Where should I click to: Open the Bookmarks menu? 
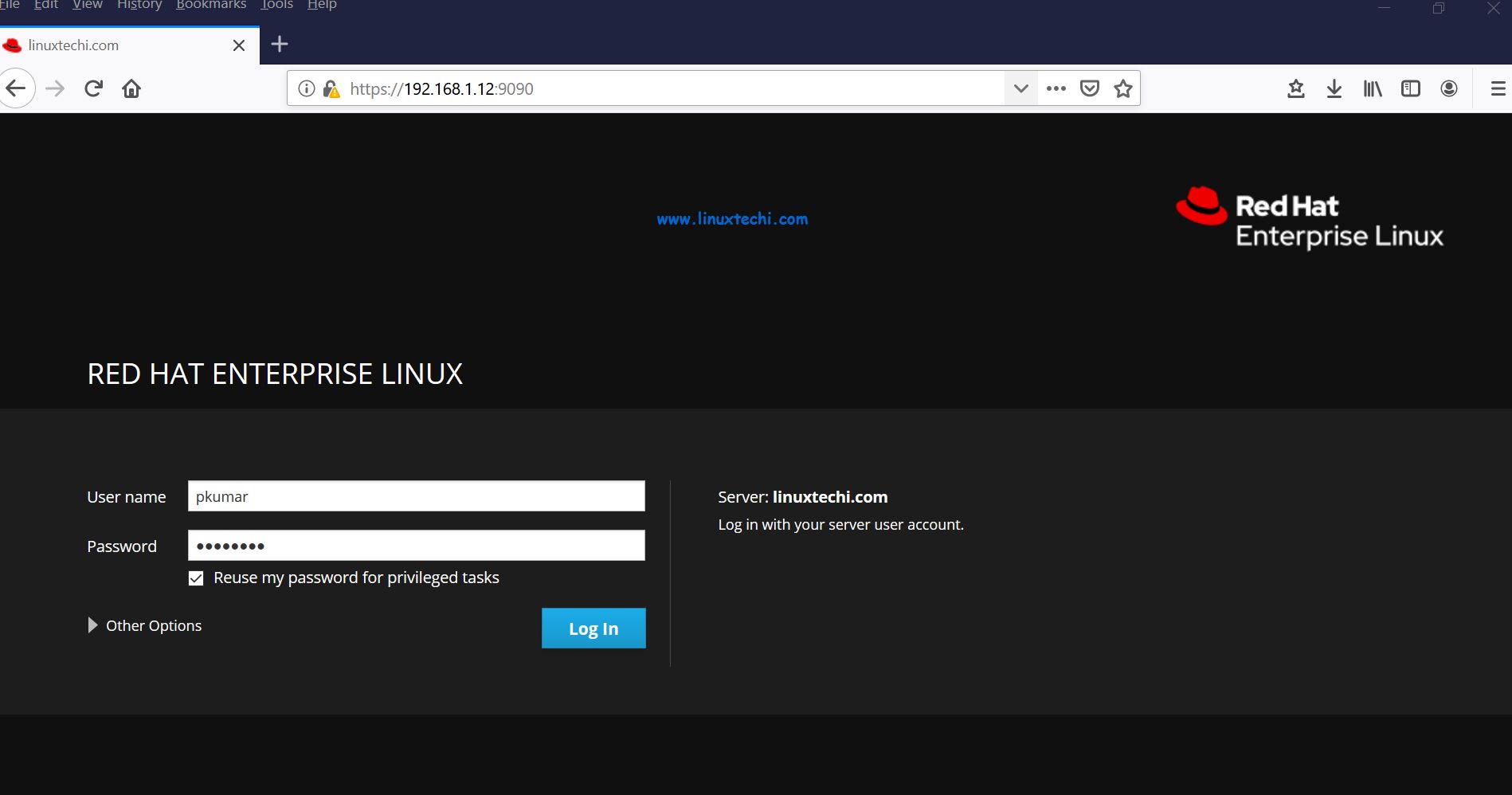pos(210,5)
